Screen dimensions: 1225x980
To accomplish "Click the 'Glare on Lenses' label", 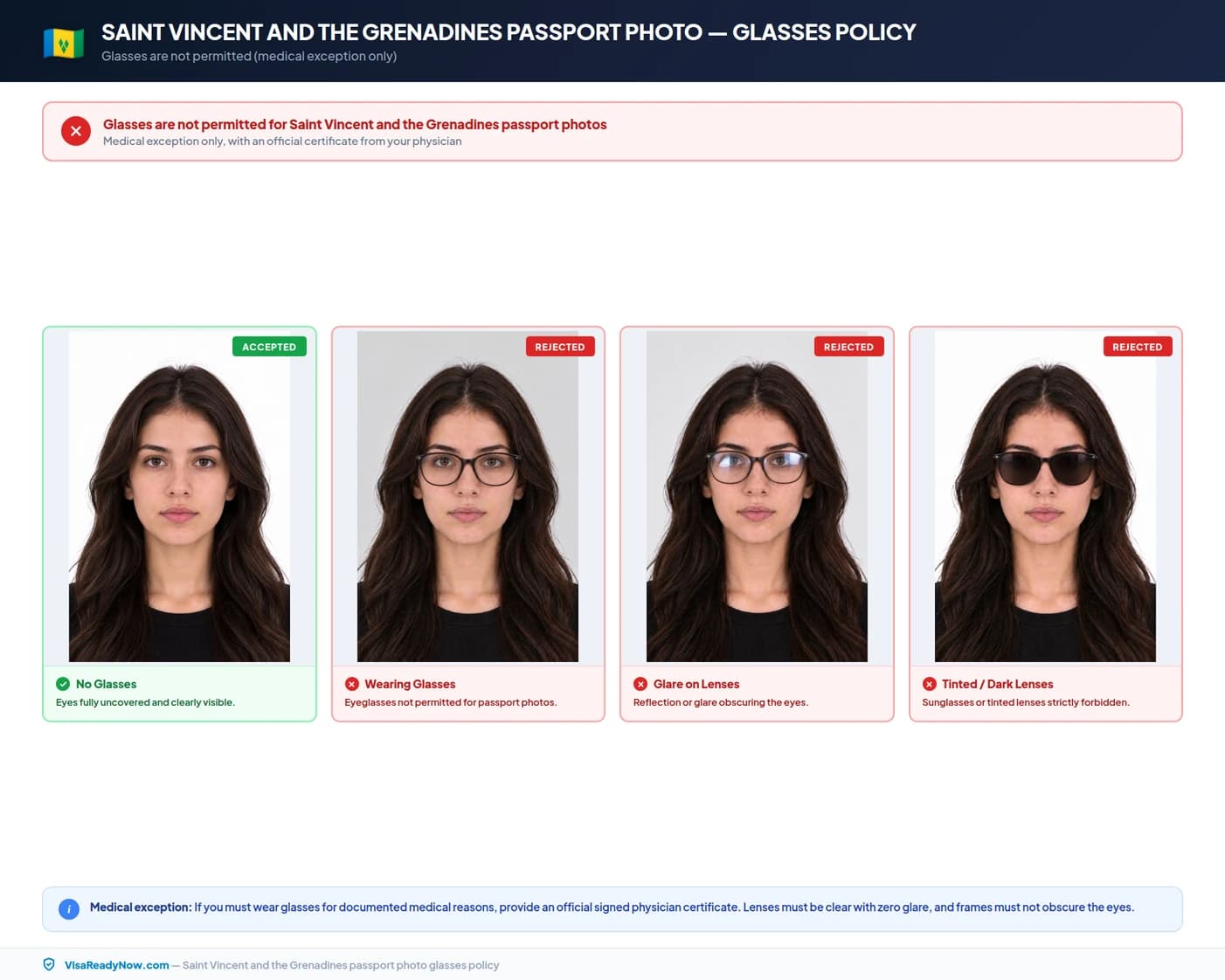I will (x=696, y=684).
